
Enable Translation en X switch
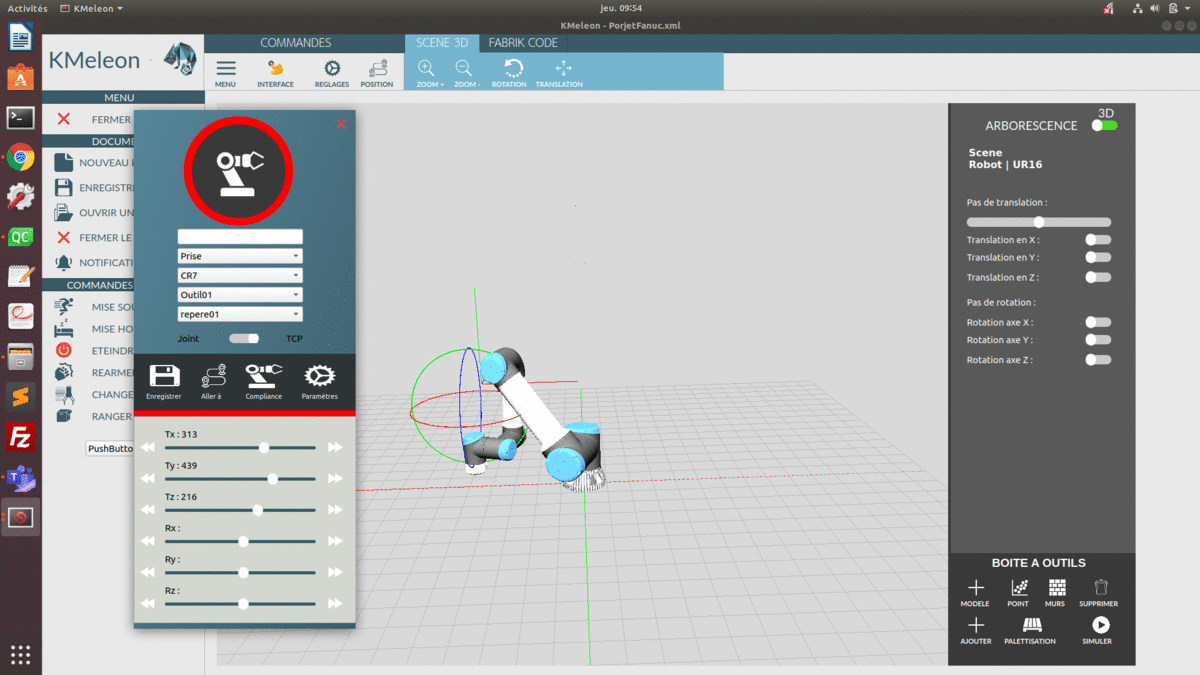(x=1098, y=240)
